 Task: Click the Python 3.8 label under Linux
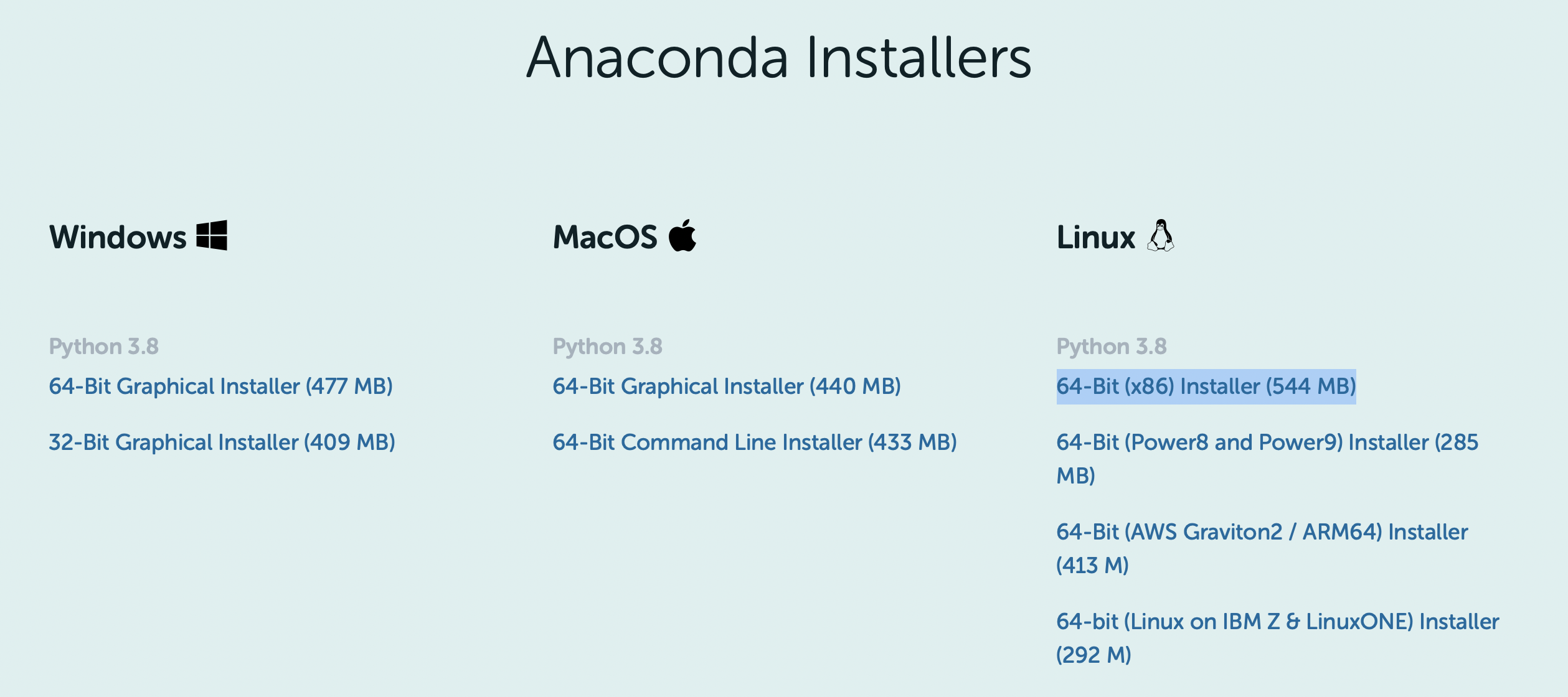tap(1111, 346)
